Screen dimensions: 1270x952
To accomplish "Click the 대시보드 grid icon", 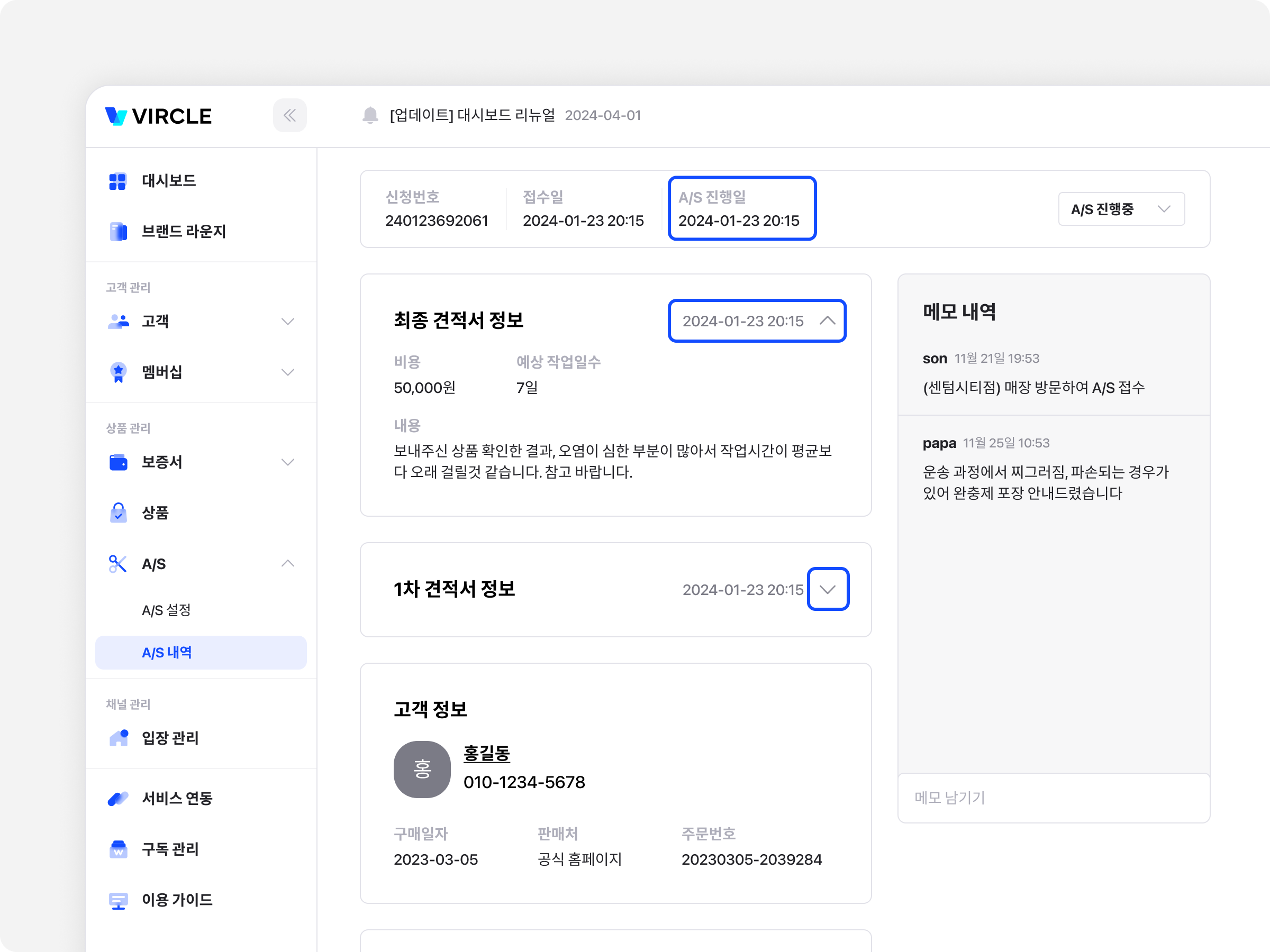I will pos(117,181).
